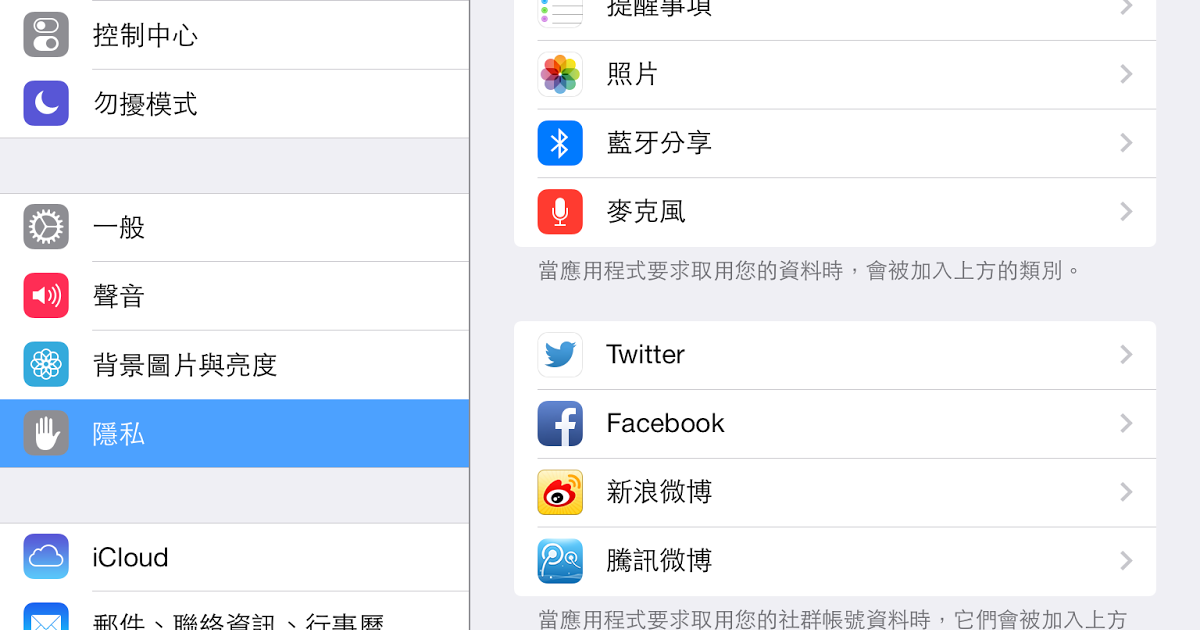
Task: Expand the 麥克風 row chevron
Action: [x=1126, y=212]
